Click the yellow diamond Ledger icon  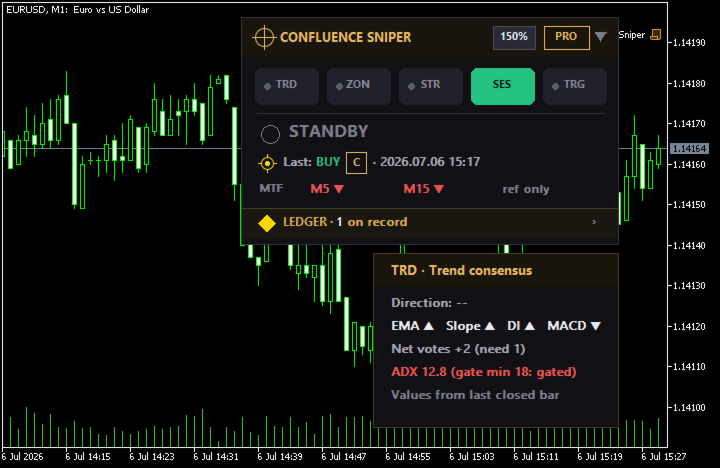tap(267, 223)
